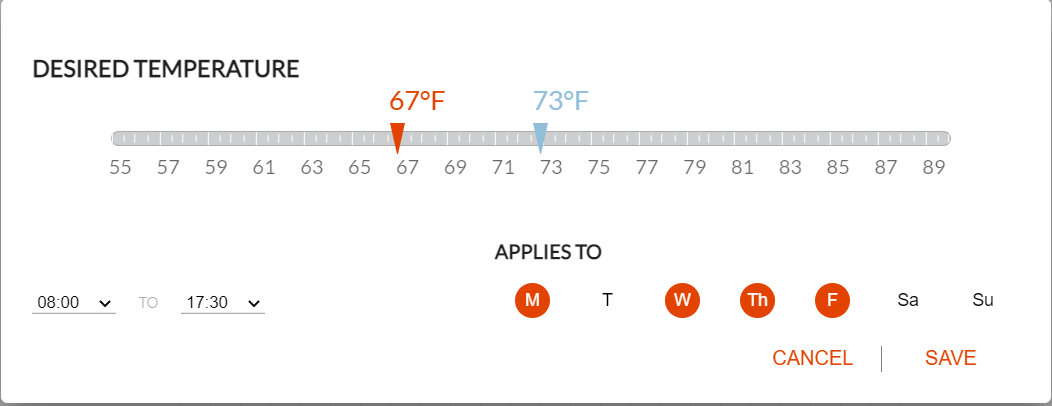Click the blue cooling setpoint marker

pyautogui.click(x=541, y=138)
